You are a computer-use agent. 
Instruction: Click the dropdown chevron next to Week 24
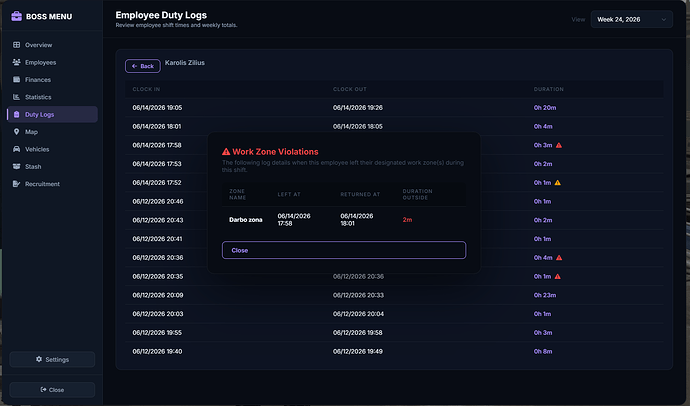pos(664,19)
